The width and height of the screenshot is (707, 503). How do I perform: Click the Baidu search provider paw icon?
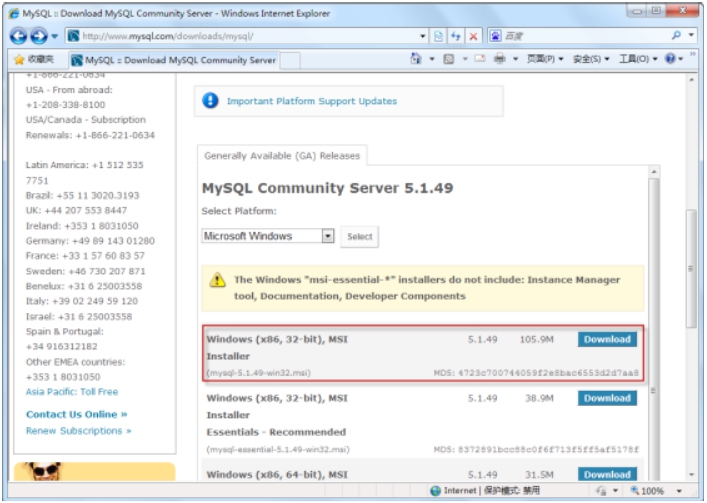tap(495, 36)
